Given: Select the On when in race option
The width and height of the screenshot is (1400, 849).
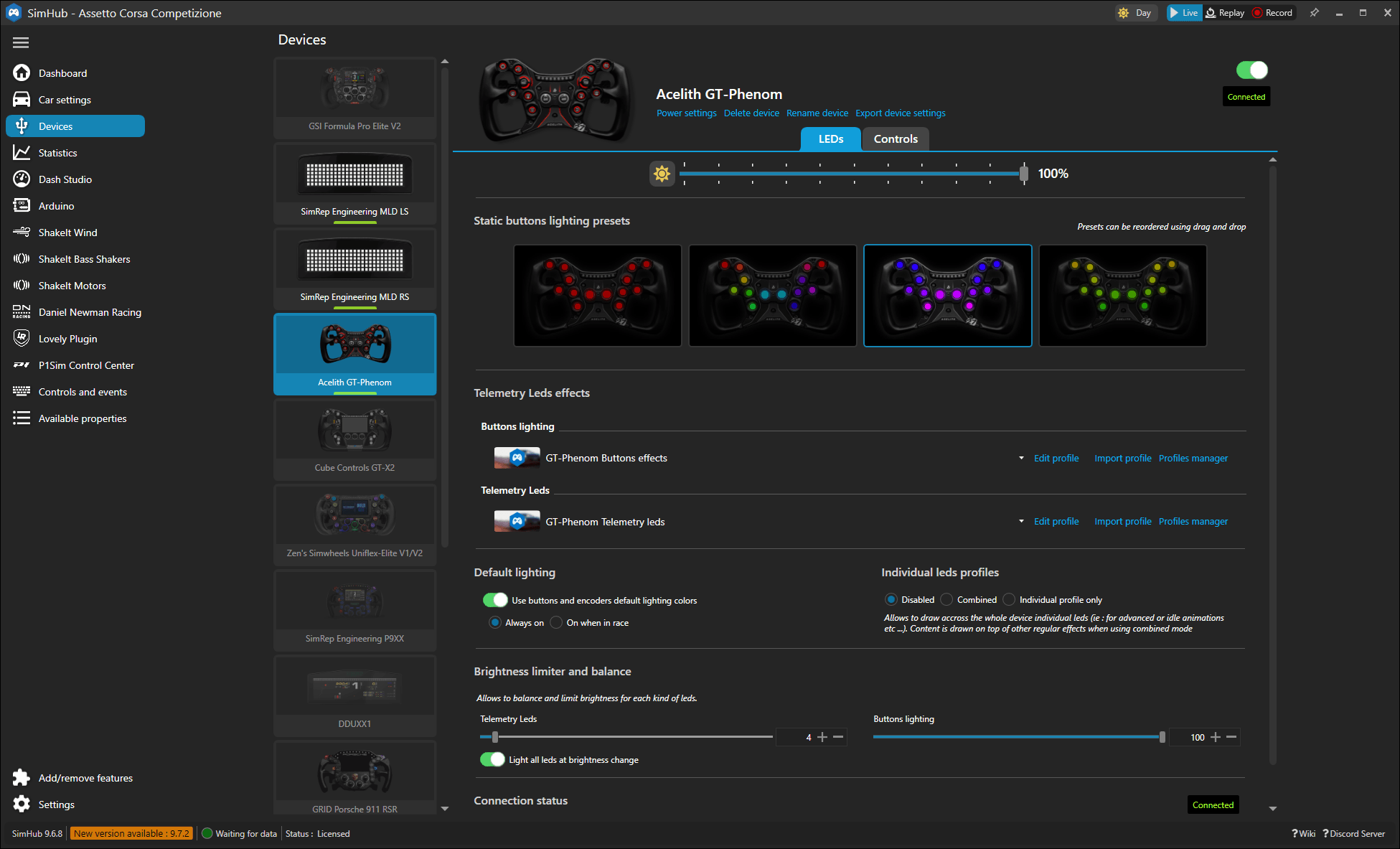Looking at the screenshot, I should pos(556,623).
